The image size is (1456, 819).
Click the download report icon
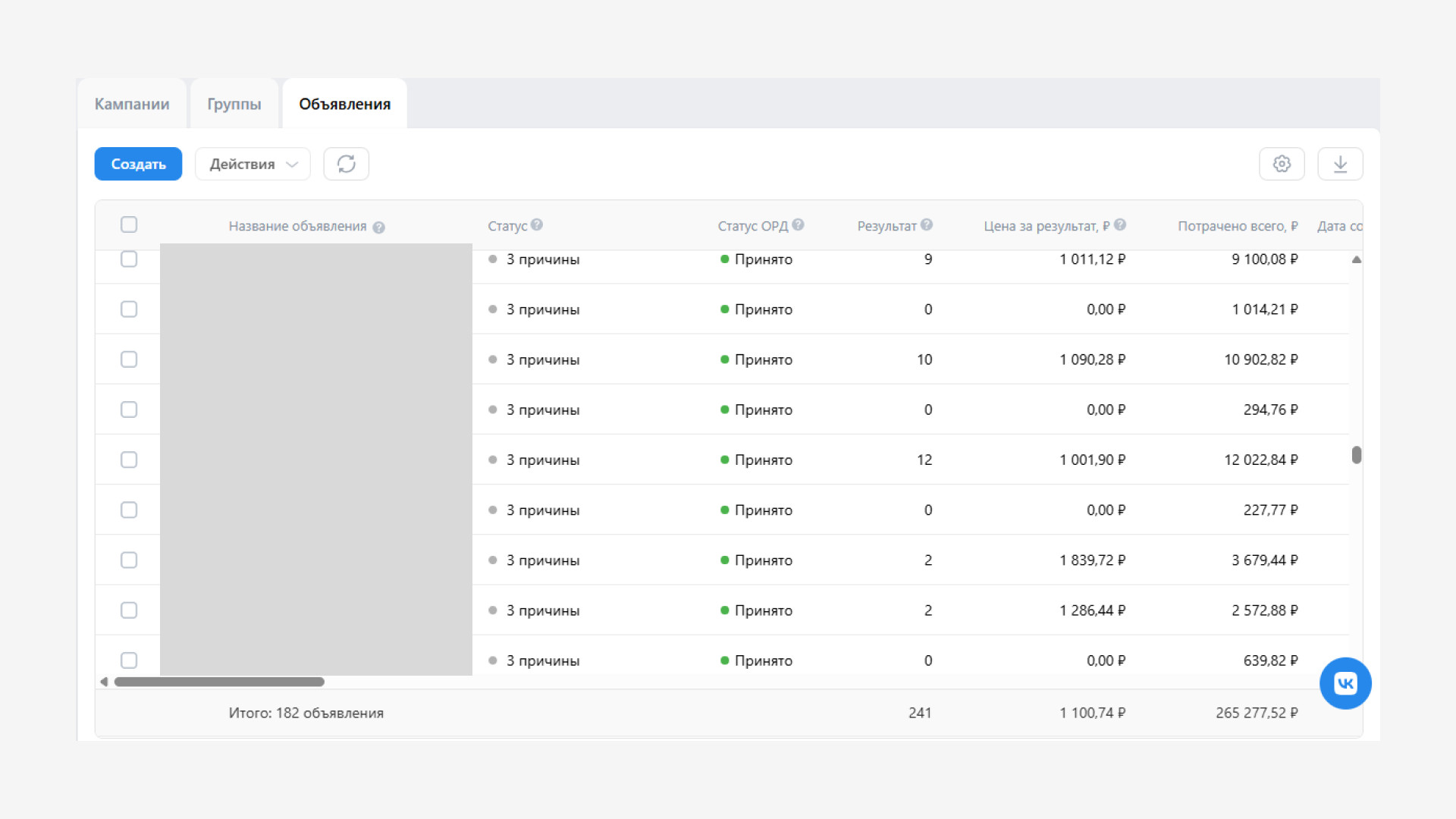point(1340,164)
